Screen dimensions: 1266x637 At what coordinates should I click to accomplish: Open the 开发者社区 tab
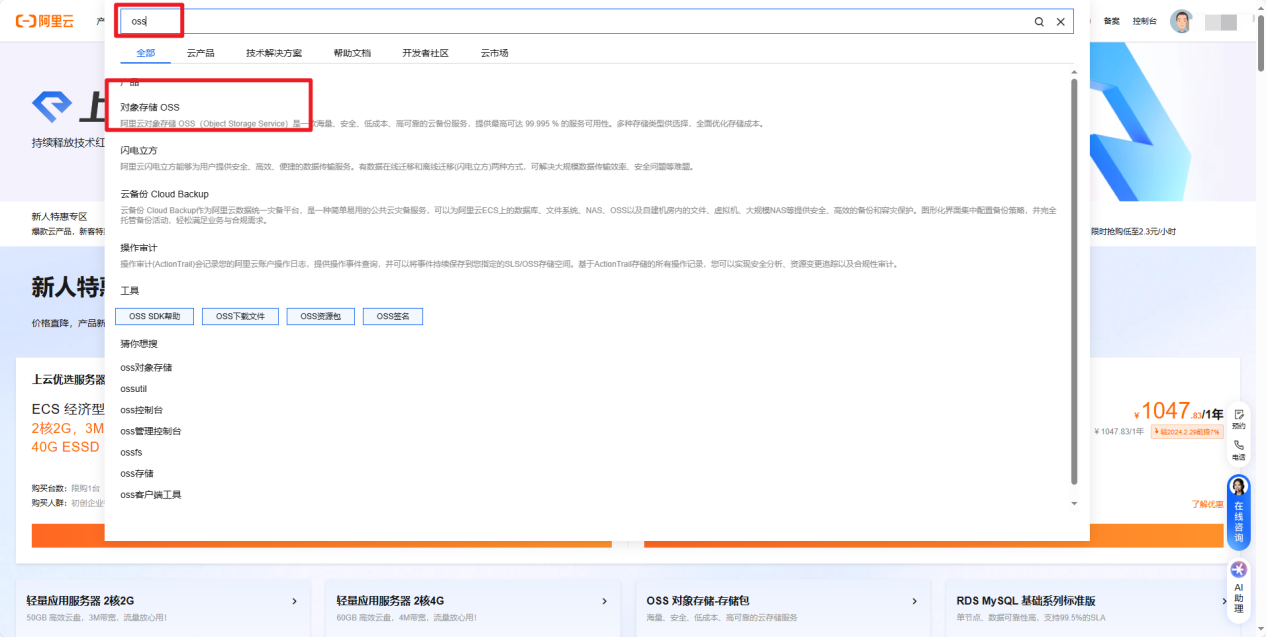coord(425,52)
